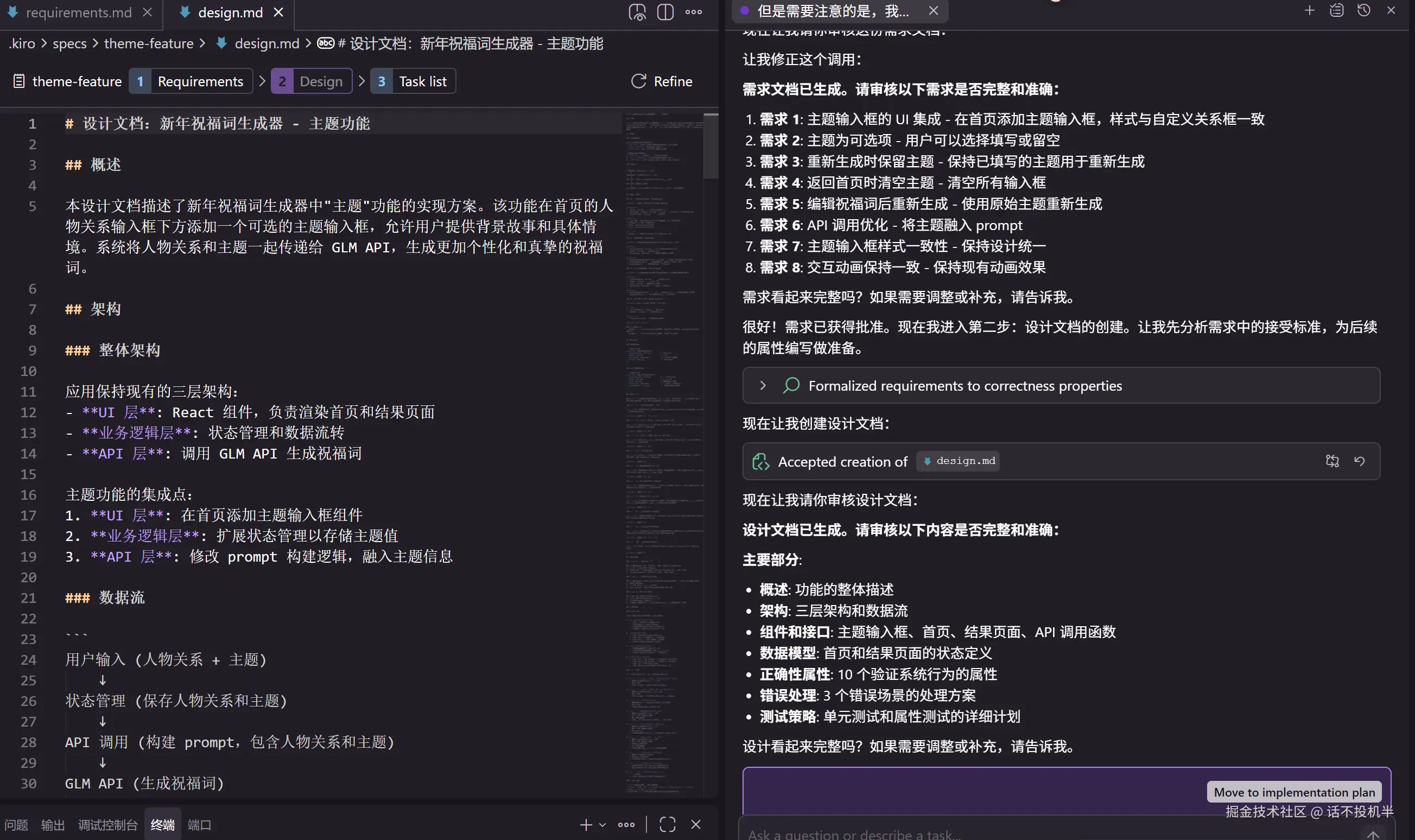The image size is (1415, 840).
Task: Maximize the terminal panel size
Action: (667, 825)
